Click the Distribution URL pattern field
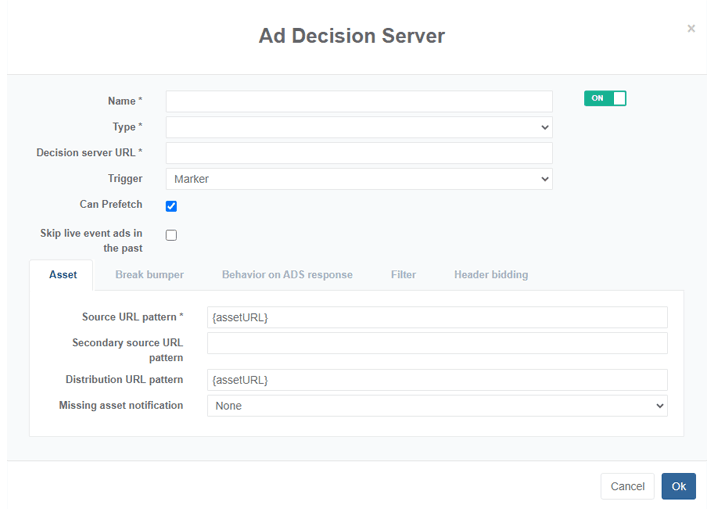The height and width of the screenshot is (511, 714). pos(437,380)
